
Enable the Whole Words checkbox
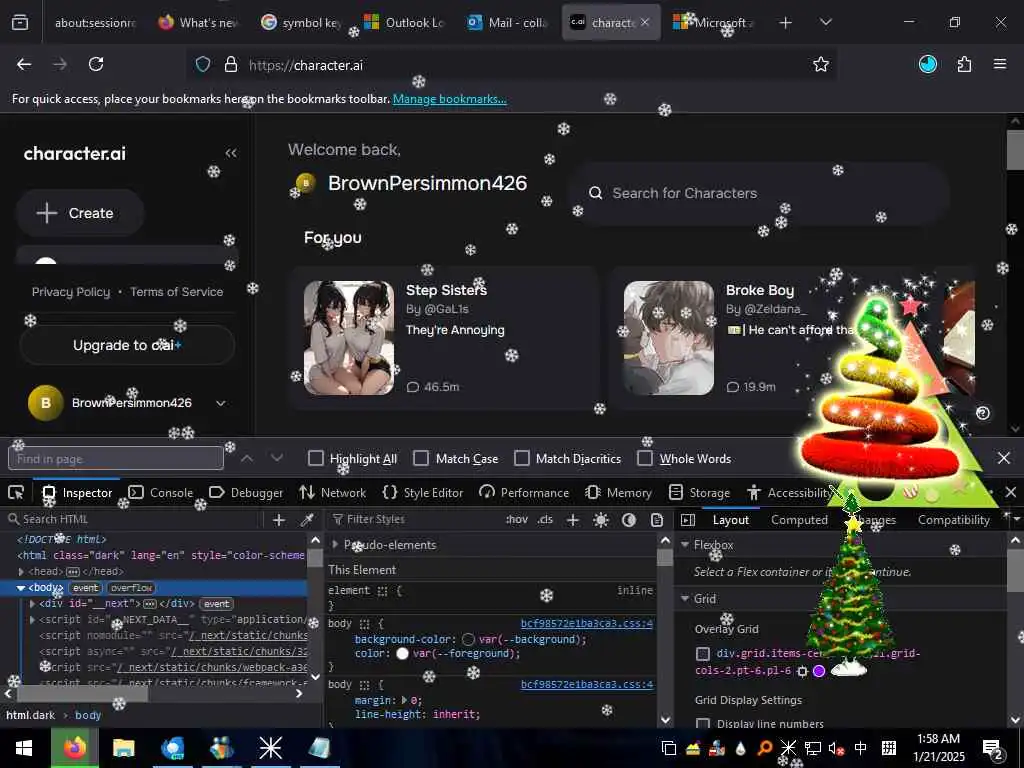pos(645,458)
